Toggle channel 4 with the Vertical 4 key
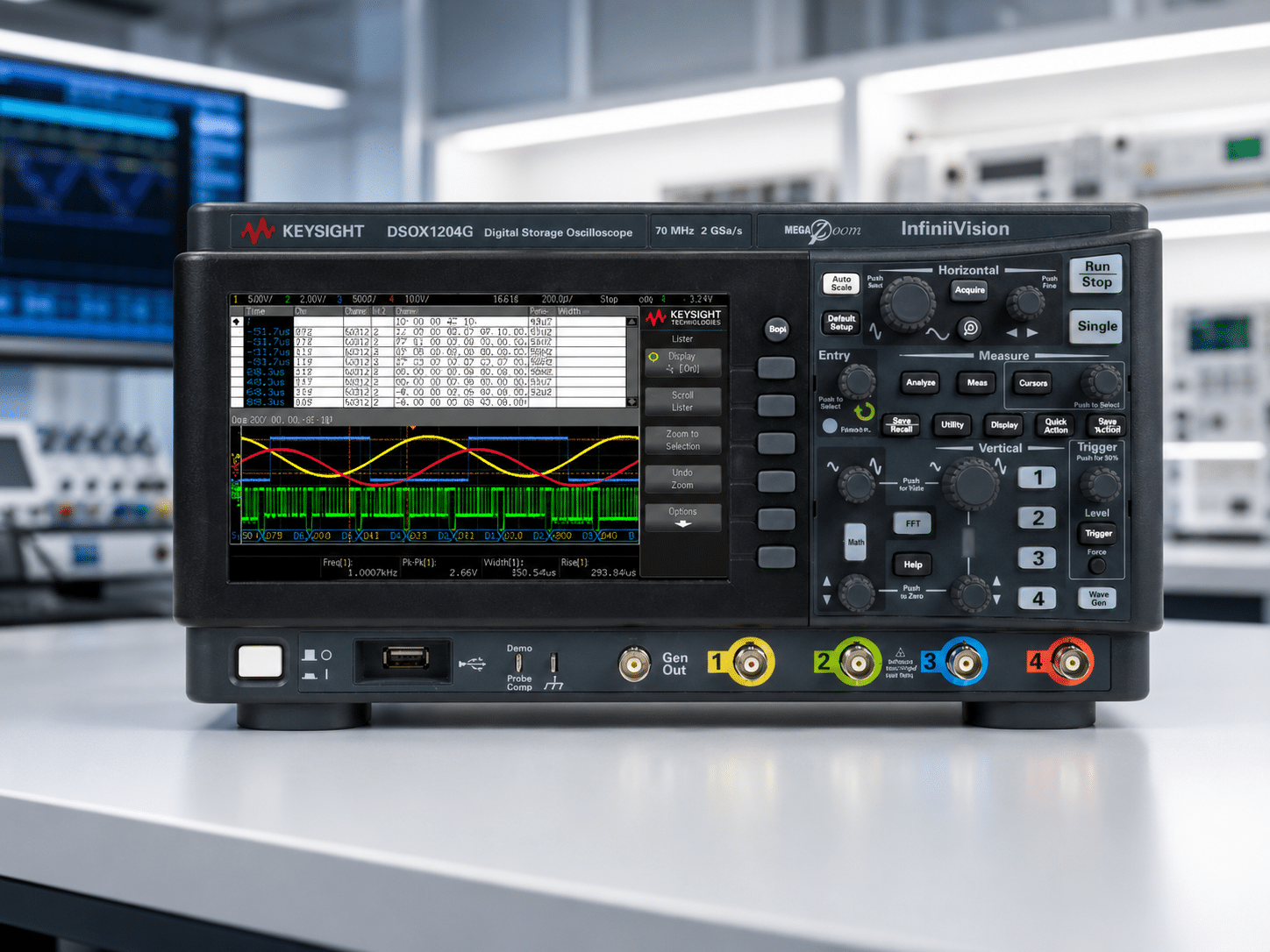Screen dimensions: 1270x952 click(1038, 599)
